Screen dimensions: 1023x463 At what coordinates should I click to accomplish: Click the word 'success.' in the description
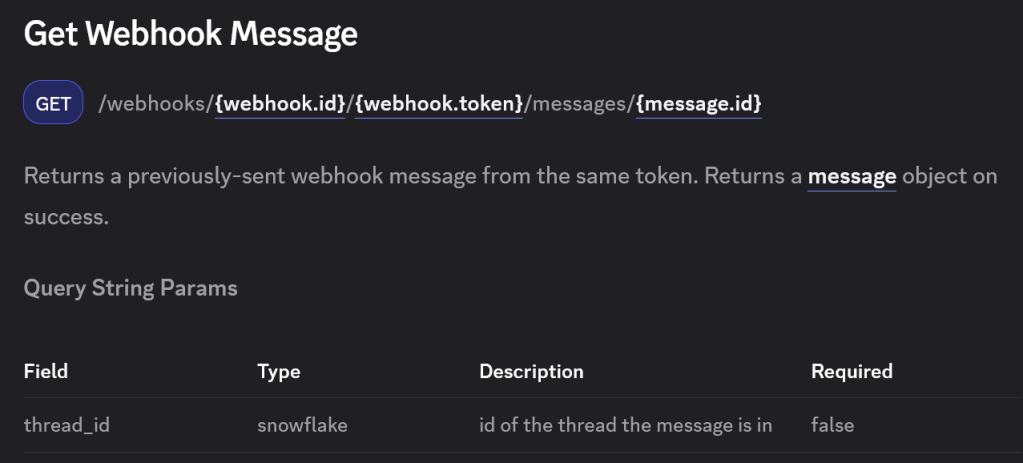(x=66, y=216)
